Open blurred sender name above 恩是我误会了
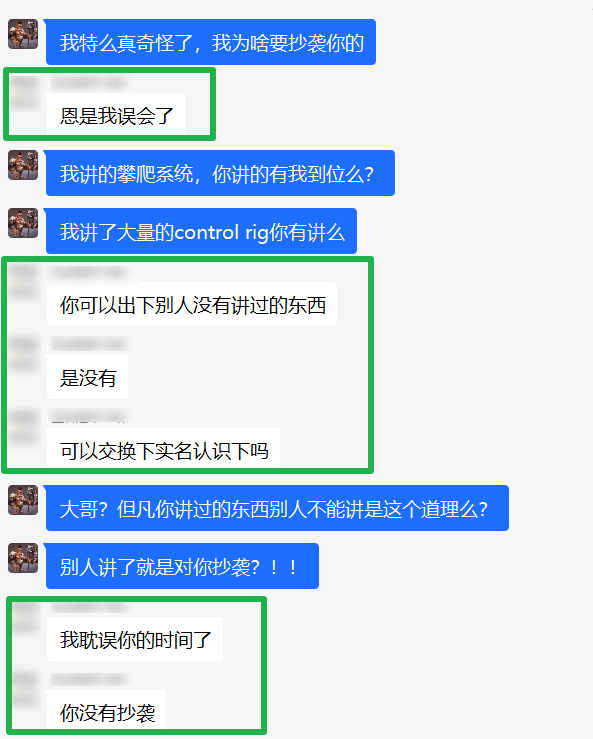The image size is (593, 739). [x=89, y=83]
